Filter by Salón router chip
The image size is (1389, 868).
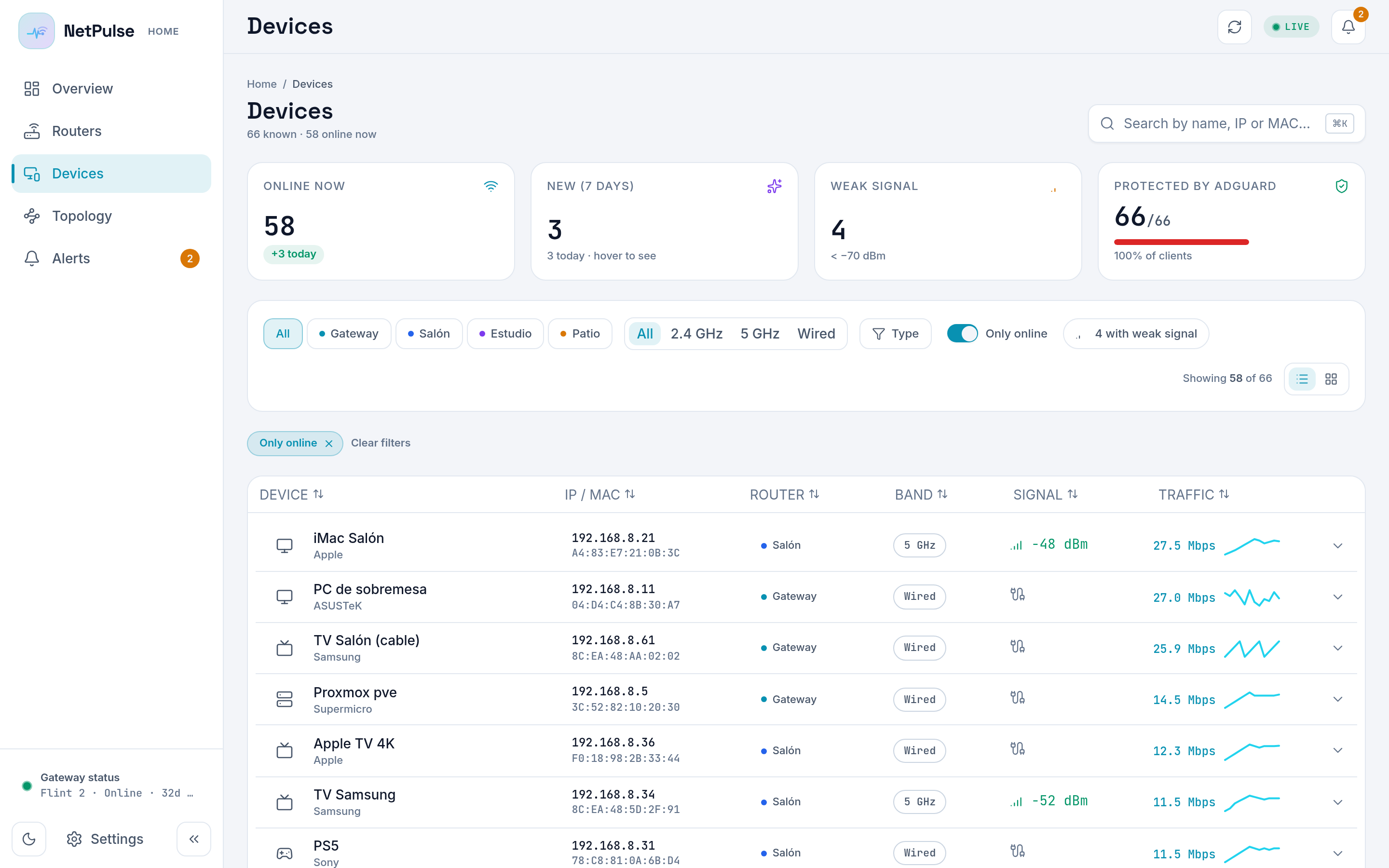429,334
